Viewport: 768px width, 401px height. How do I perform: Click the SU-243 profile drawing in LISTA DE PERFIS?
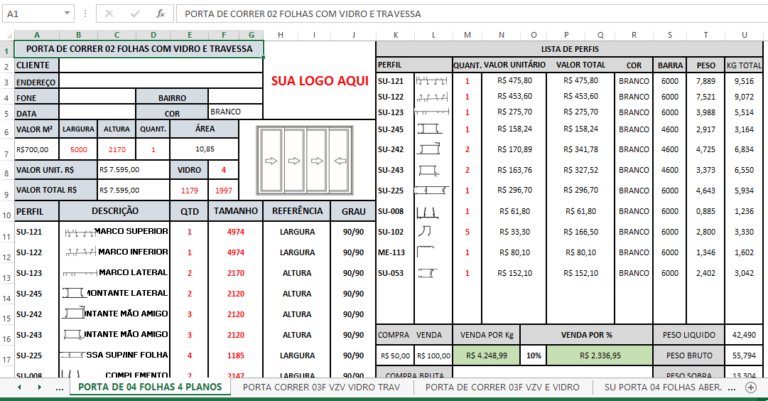pos(428,170)
